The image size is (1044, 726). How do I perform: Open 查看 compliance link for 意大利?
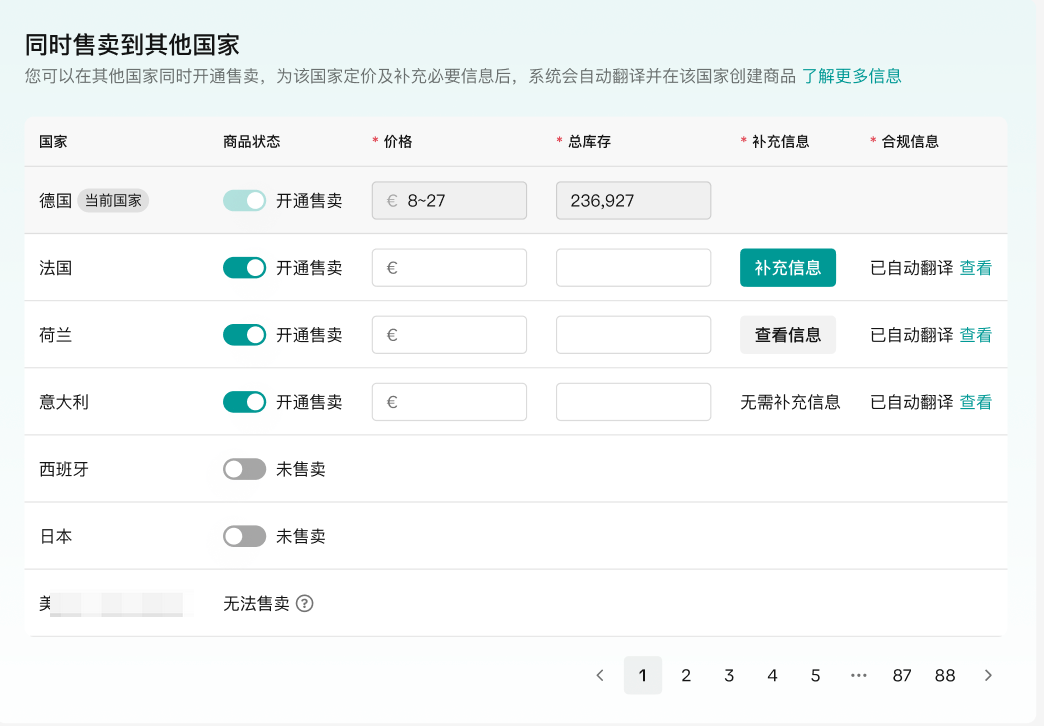(x=975, y=401)
